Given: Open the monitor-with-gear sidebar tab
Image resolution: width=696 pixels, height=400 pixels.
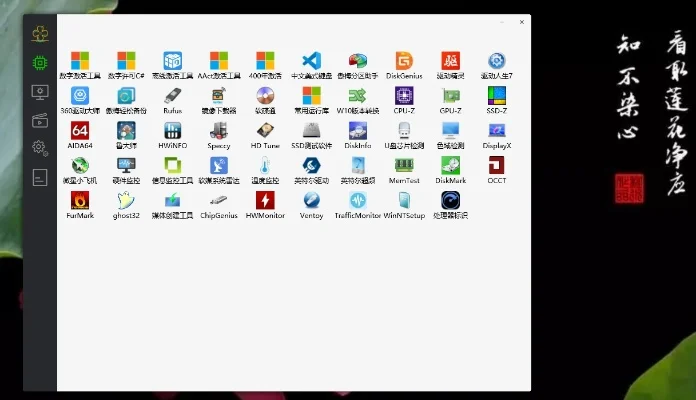Looking at the screenshot, I should [40, 92].
